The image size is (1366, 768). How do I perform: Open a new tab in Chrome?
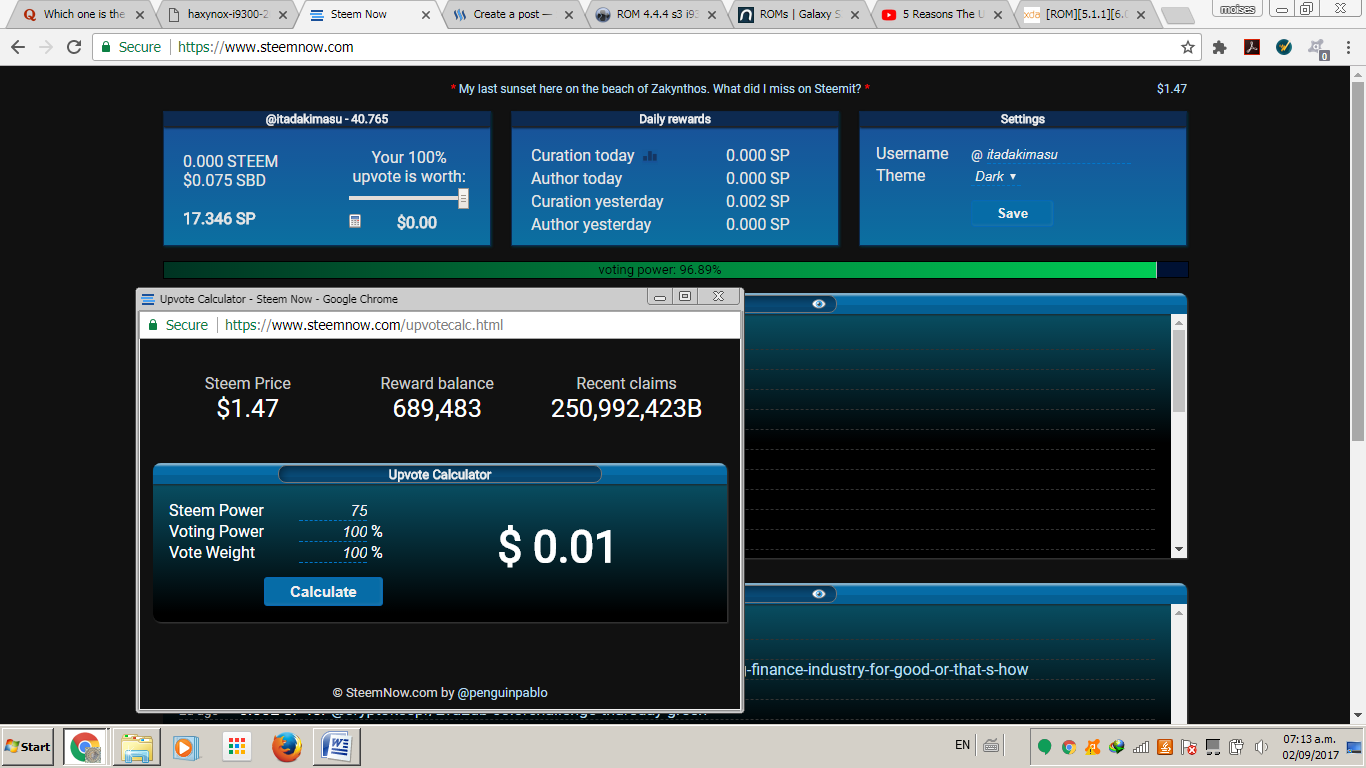pos(1177,16)
